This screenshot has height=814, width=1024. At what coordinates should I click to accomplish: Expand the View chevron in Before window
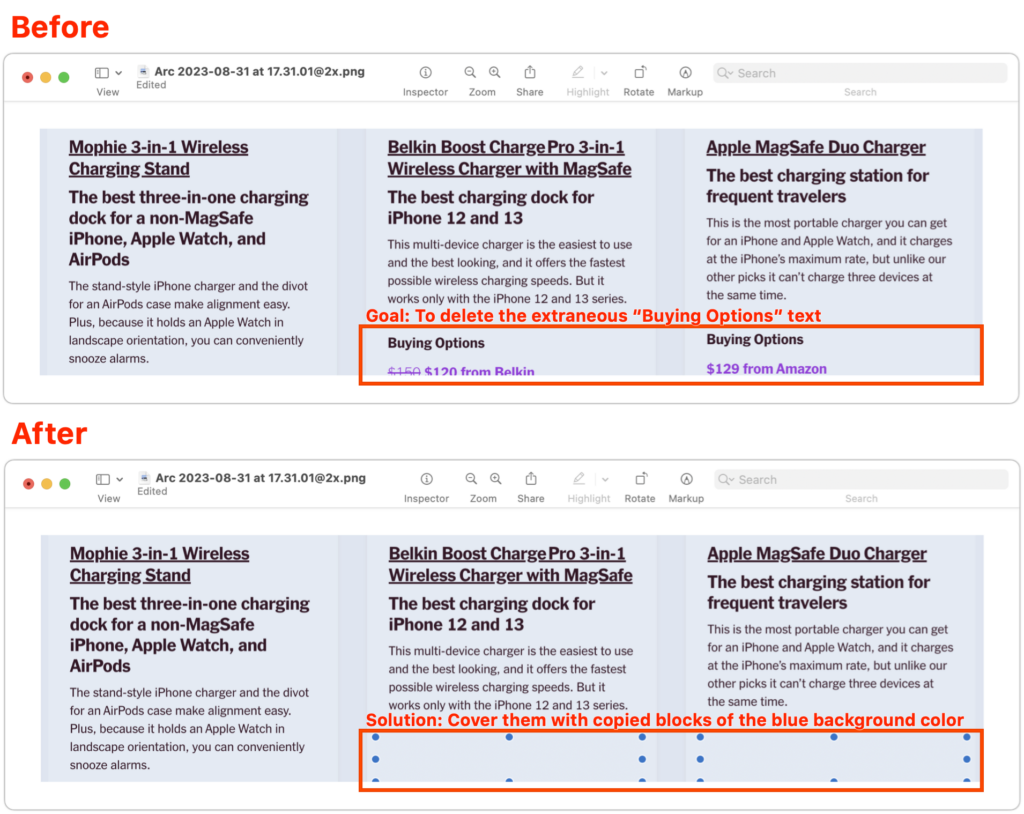pyautogui.click(x=119, y=73)
